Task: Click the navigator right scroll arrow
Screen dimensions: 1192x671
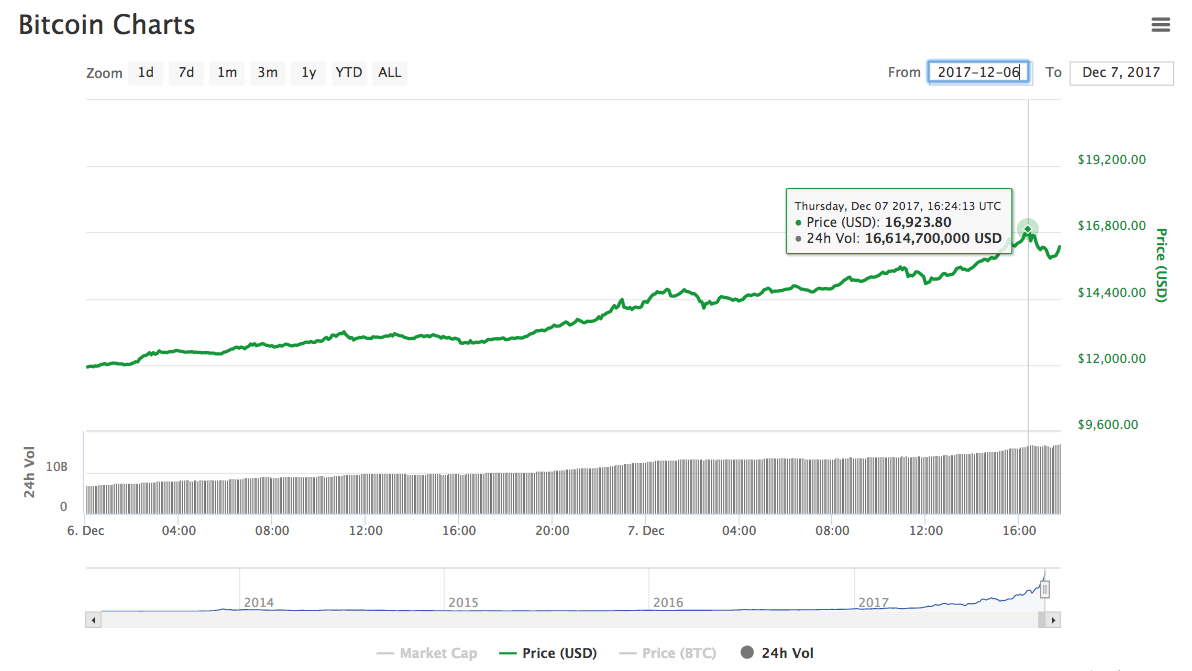Action: [1053, 620]
